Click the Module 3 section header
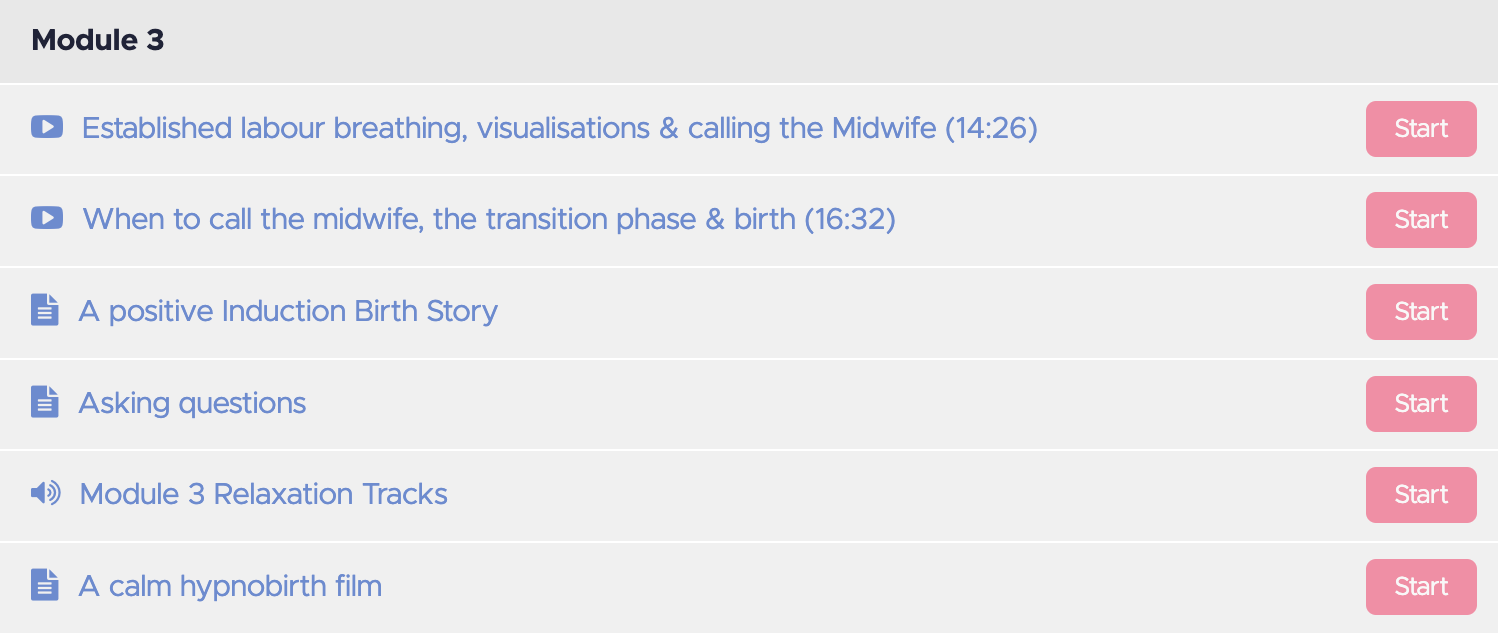Viewport: 1498px width, 636px height. click(x=749, y=41)
